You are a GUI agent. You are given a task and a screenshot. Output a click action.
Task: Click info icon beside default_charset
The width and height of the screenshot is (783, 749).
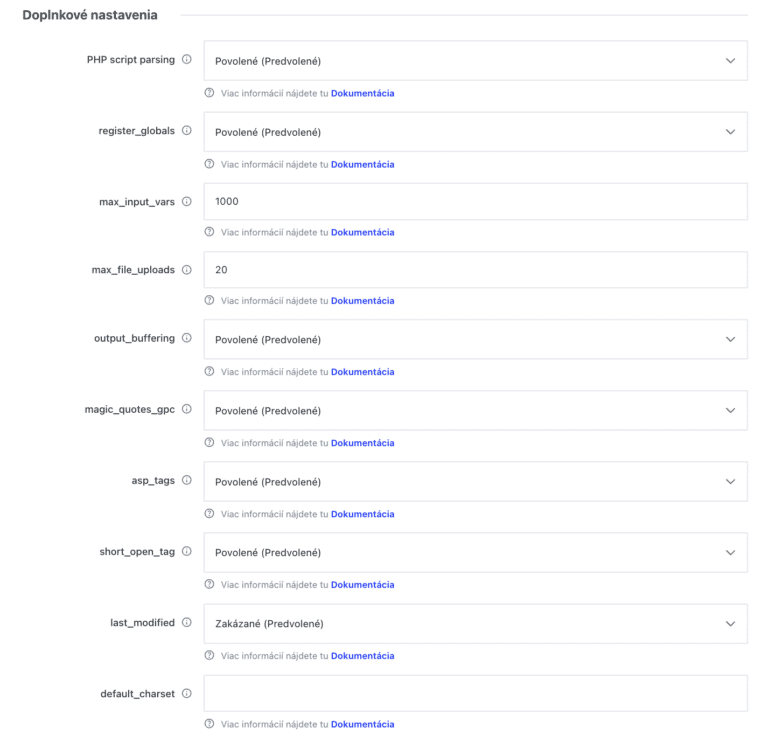point(187,693)
